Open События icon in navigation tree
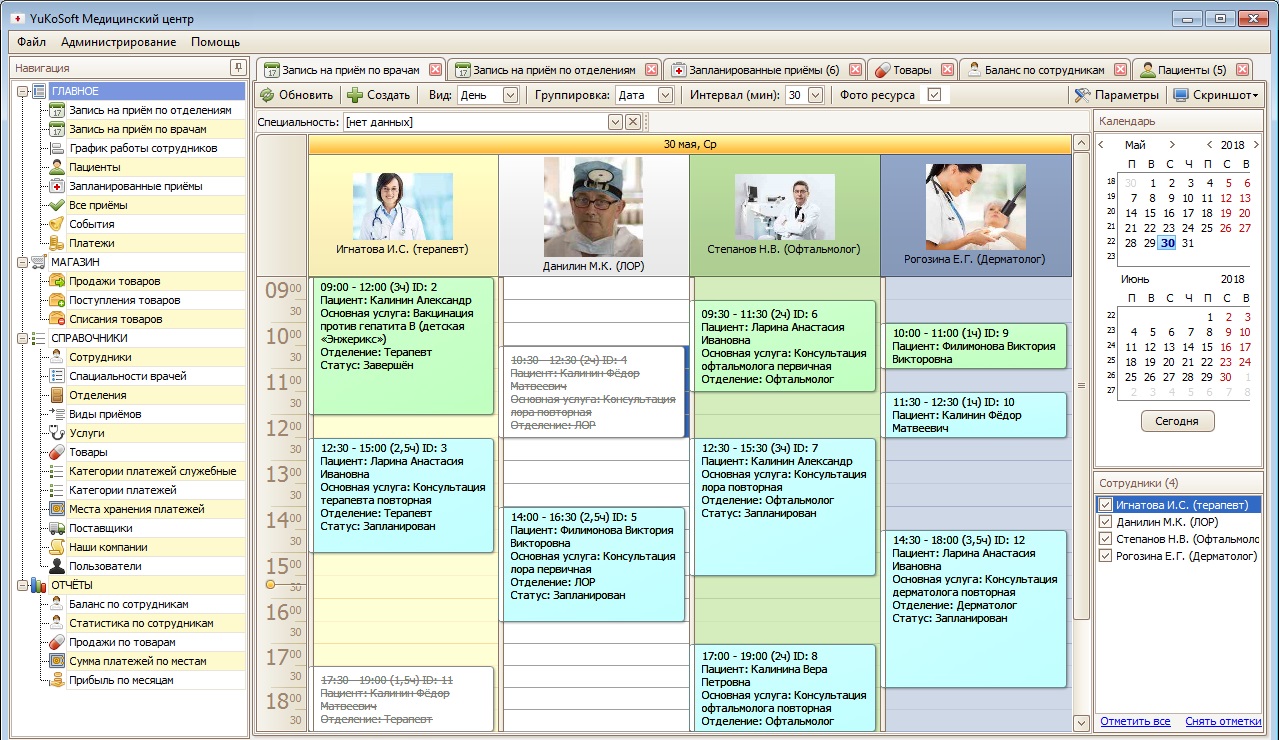Image resolution: width=1279 pixels, height=740 pixels. pyautogui.click(x=57, y=224)
